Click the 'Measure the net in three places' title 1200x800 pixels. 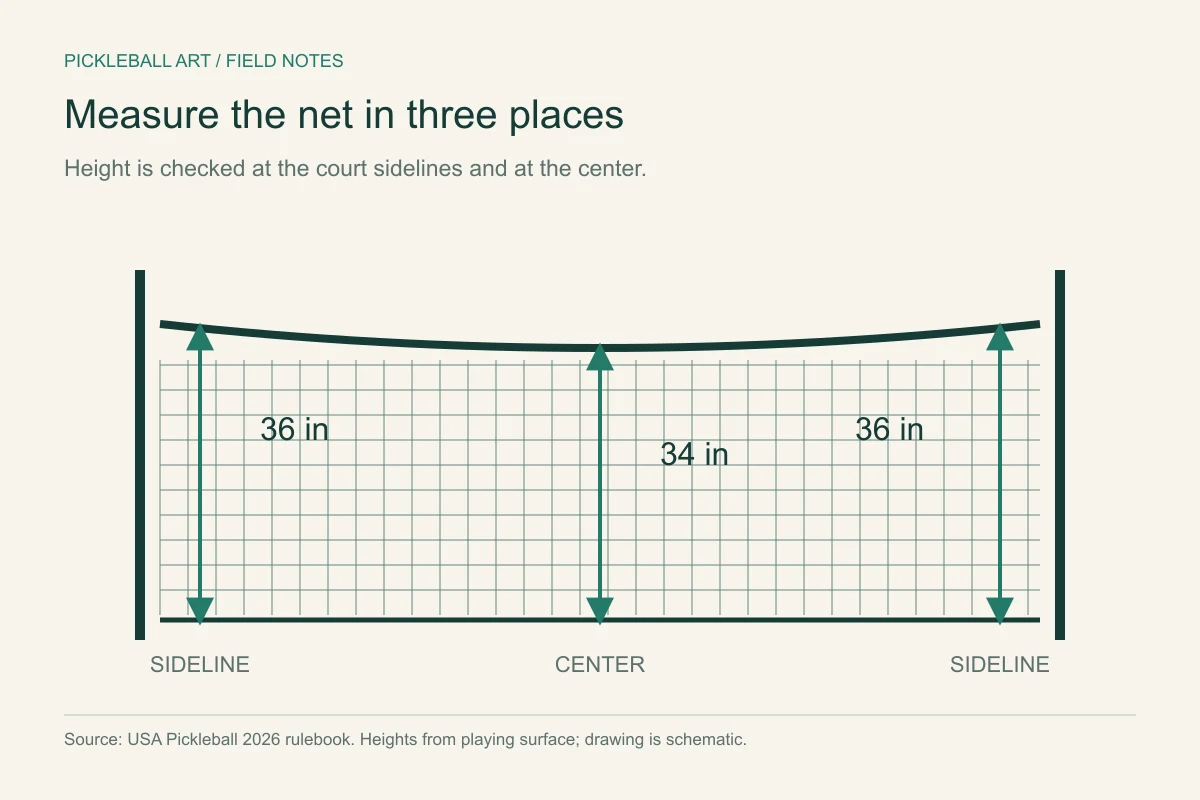pos(344,115)
